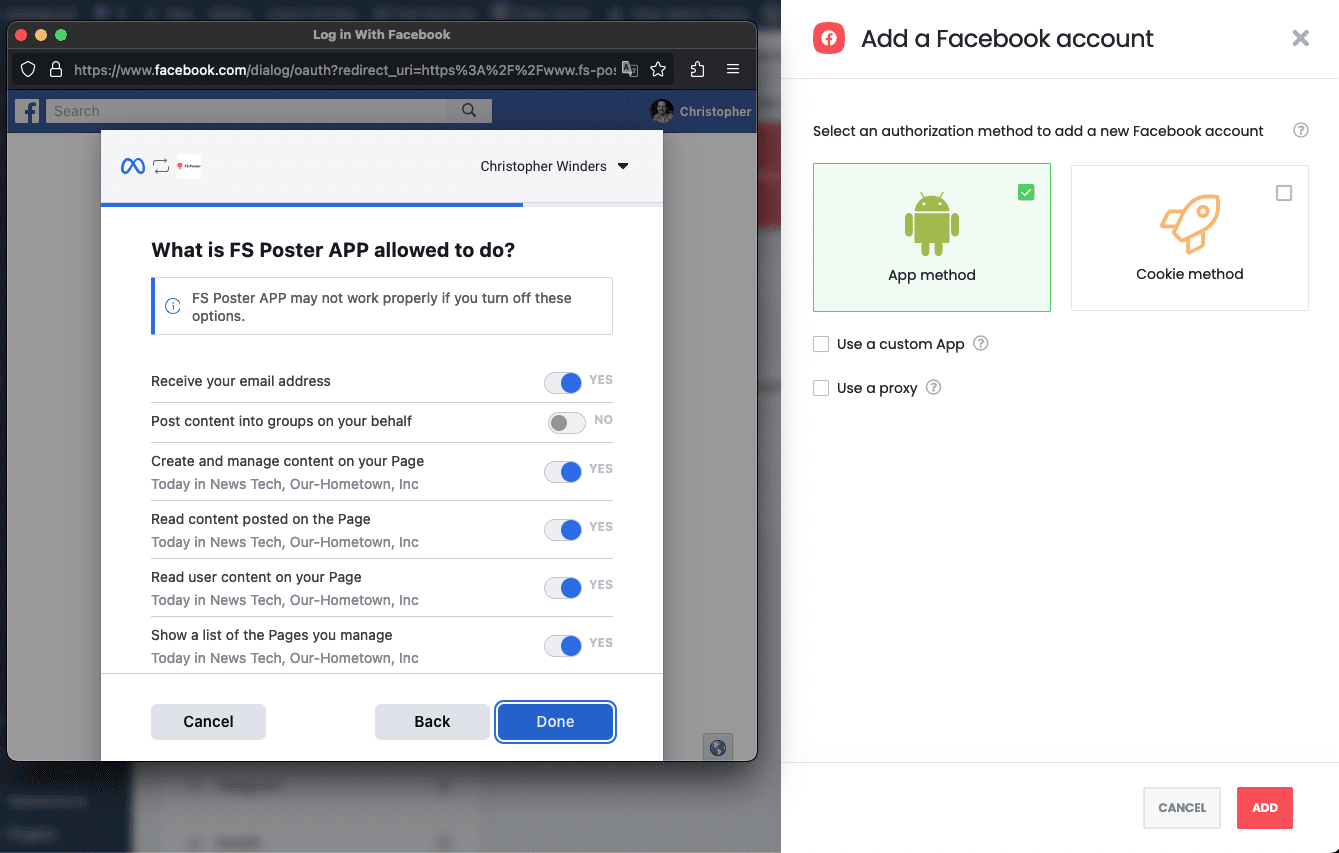Open help icon next to Use a proxy

pos(933,387)
